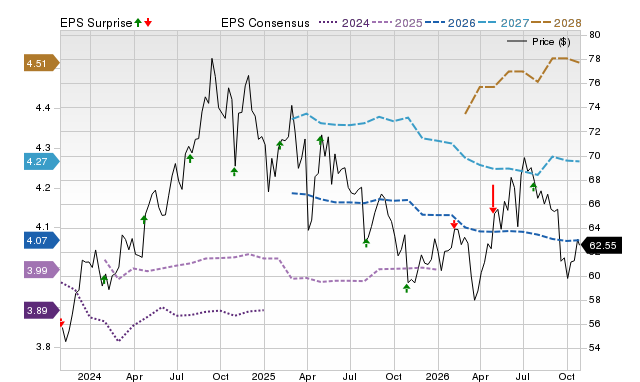This screenshot has width=640, height=382.
Task: Click the dark purple 3.89 value tag
Action: [42, 311]
